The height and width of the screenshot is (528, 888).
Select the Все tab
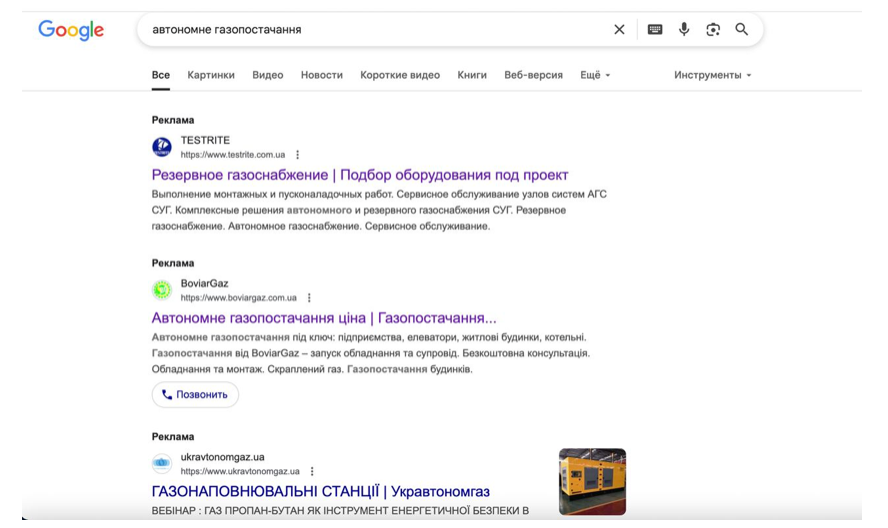161,75
